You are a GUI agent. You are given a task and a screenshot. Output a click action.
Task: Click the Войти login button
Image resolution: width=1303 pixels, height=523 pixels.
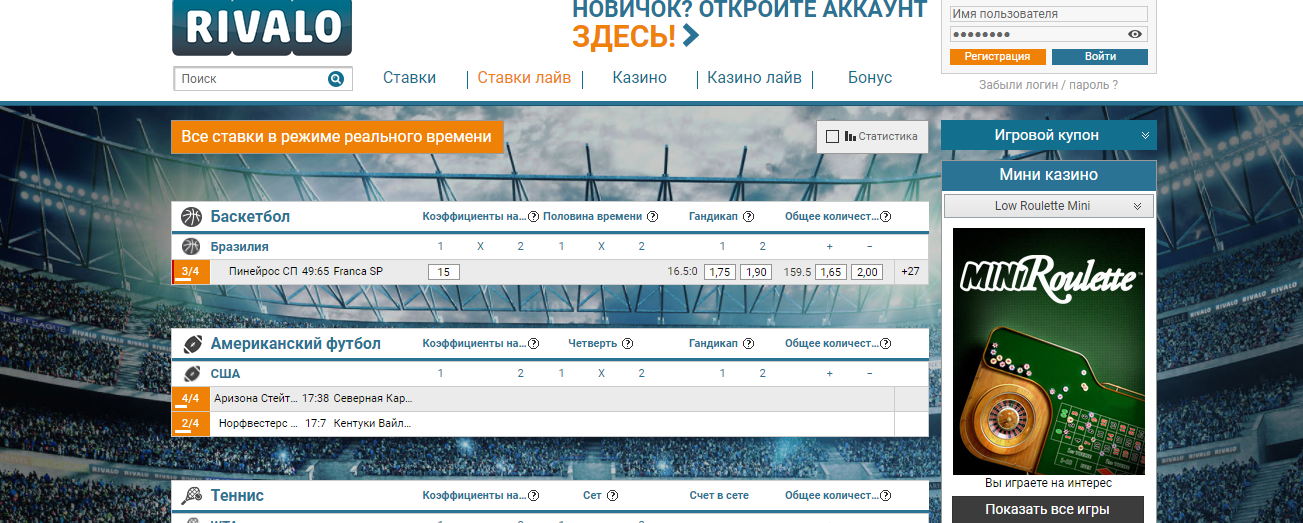[x=1100, y=57]
